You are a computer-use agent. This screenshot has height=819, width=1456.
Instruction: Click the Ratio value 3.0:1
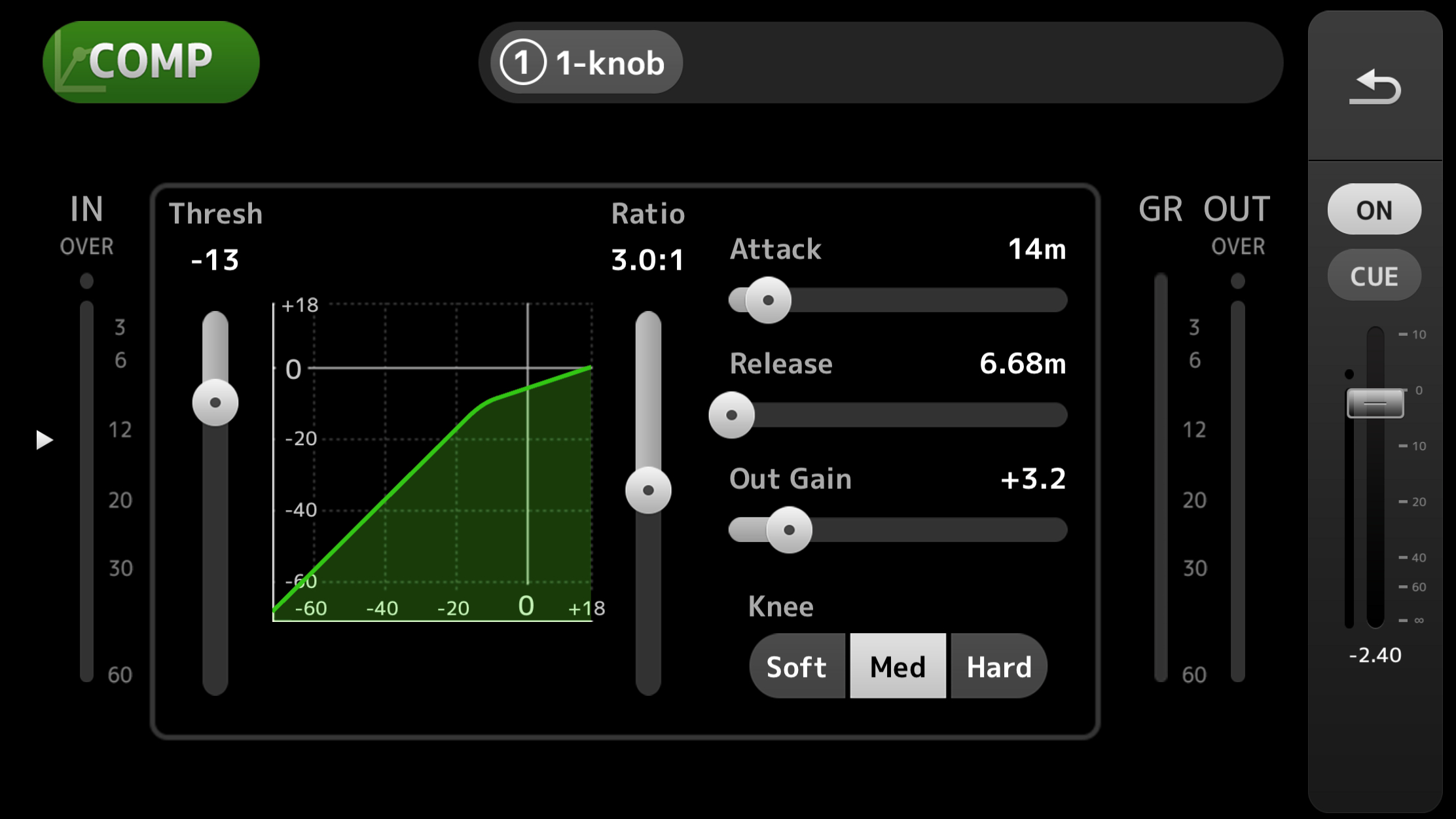tap(647, 261)
